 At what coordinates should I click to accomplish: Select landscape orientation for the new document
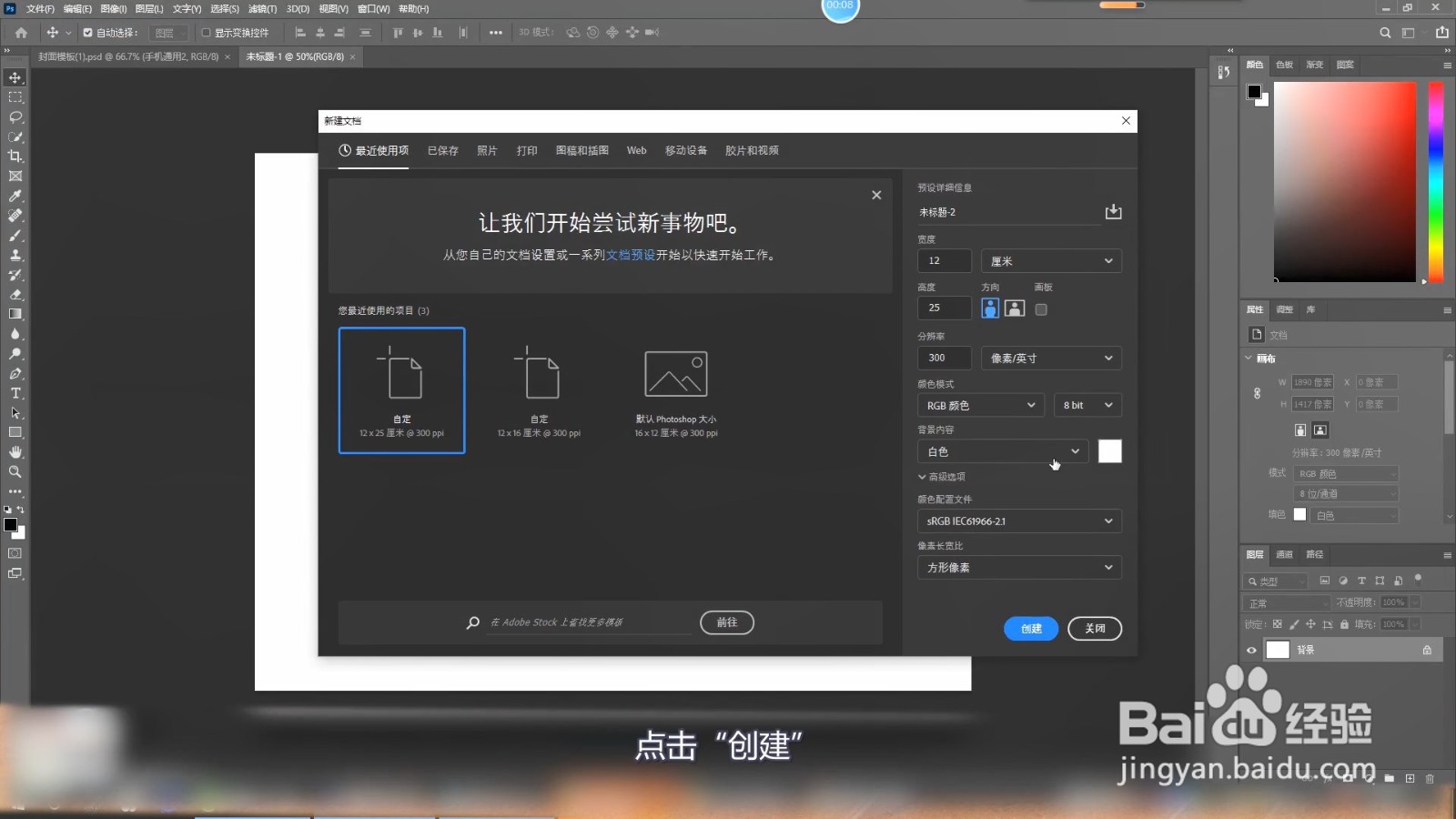[1015, 308]
